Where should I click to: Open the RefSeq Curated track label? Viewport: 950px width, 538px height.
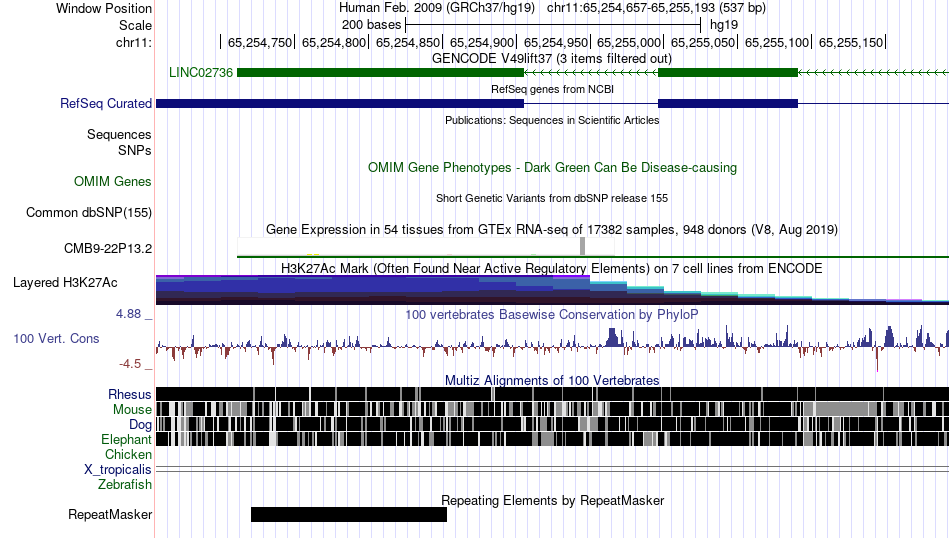click(106, 104)
